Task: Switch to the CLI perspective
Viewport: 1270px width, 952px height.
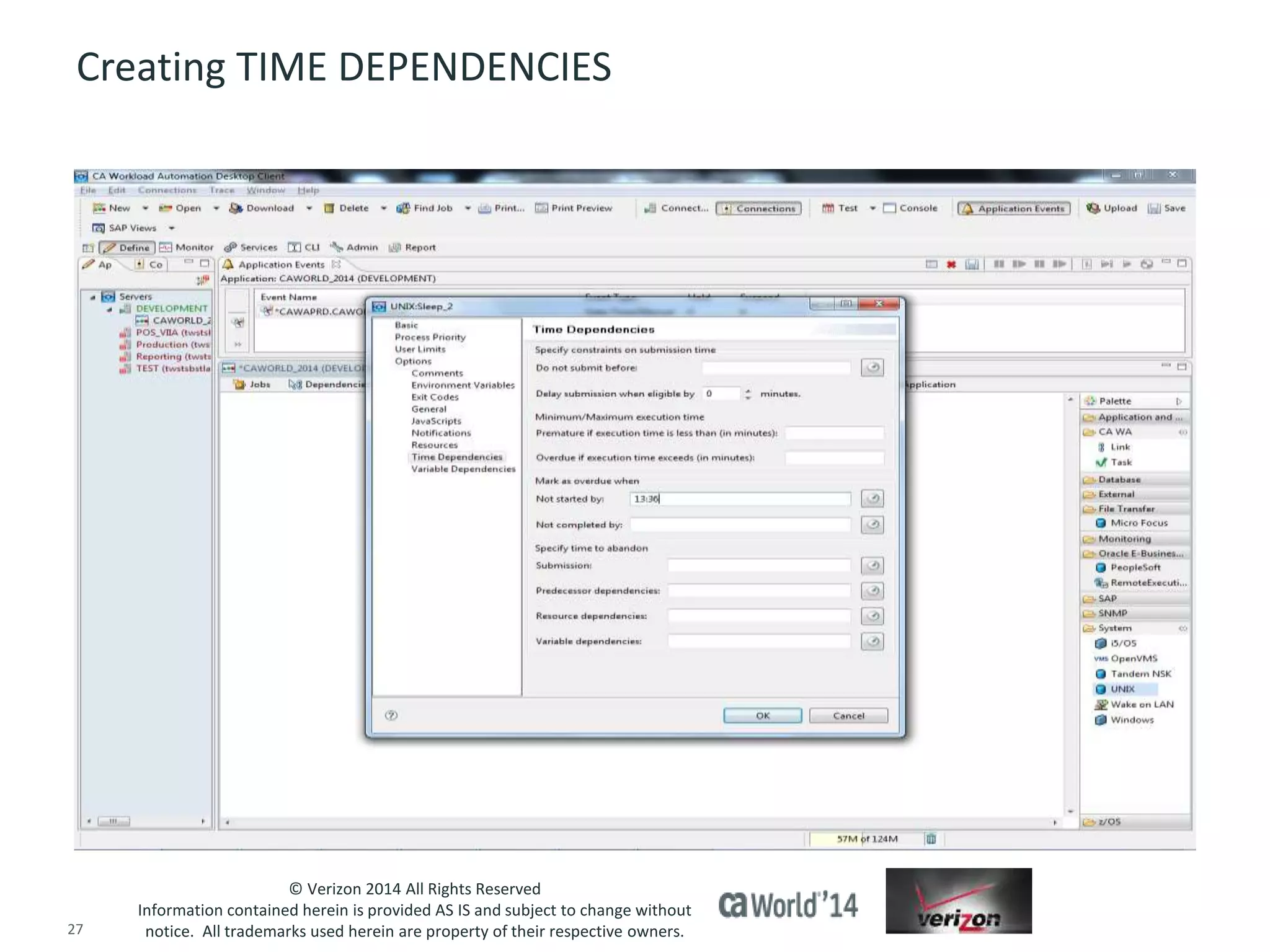Action: pyautogui.click(x=304, y=247)
